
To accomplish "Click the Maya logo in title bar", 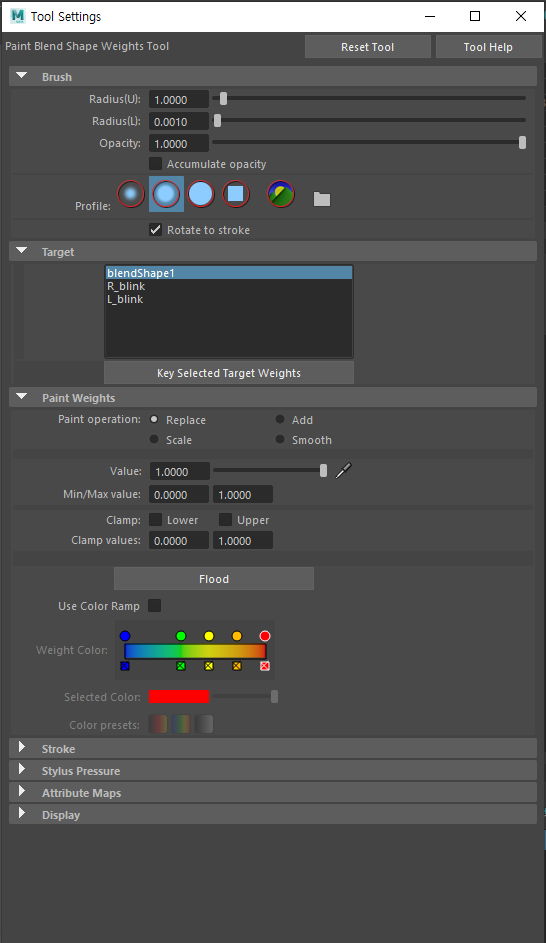I will pos(17,16).
